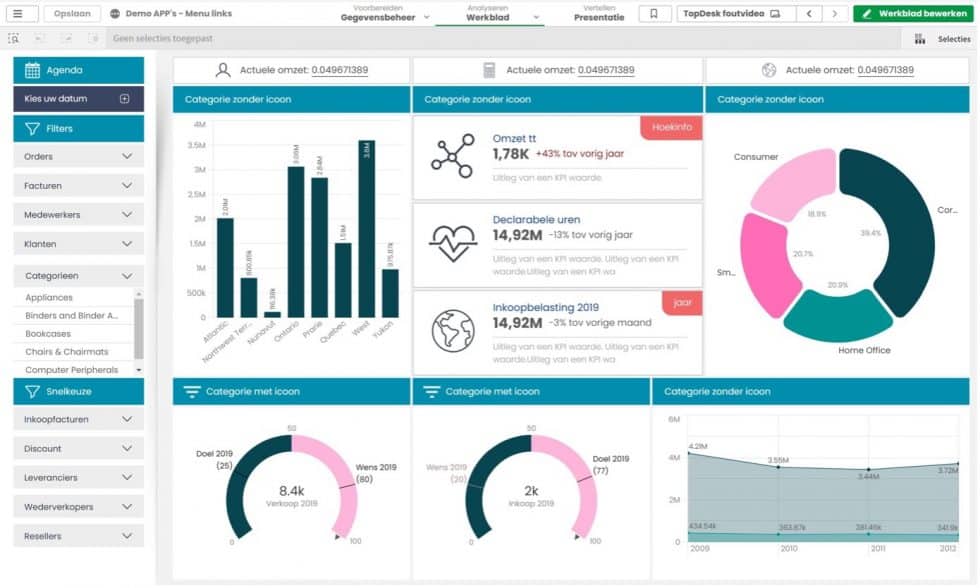Expand the Leveranciers quick-select dropdown
Screen dimensions: 980x588
[x=127, y=478]
